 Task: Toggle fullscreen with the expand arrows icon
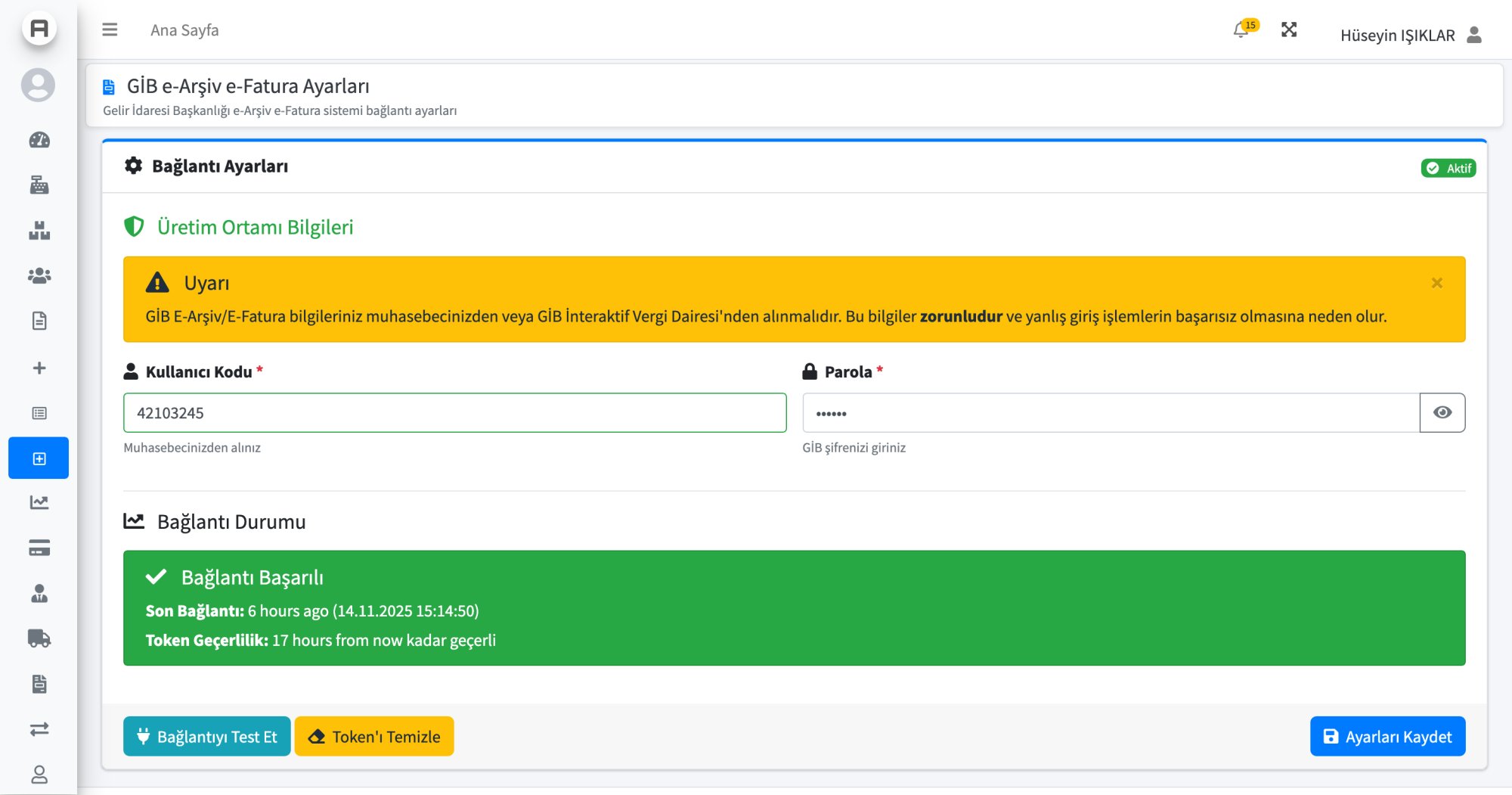(x=1289, y=30)
